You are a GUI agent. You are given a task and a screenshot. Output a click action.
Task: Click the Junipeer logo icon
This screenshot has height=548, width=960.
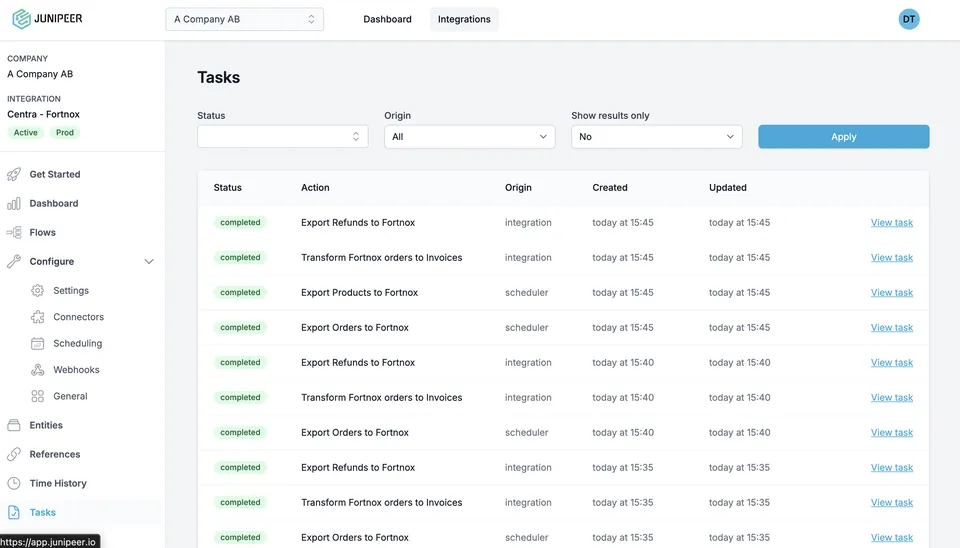(21, 19)
